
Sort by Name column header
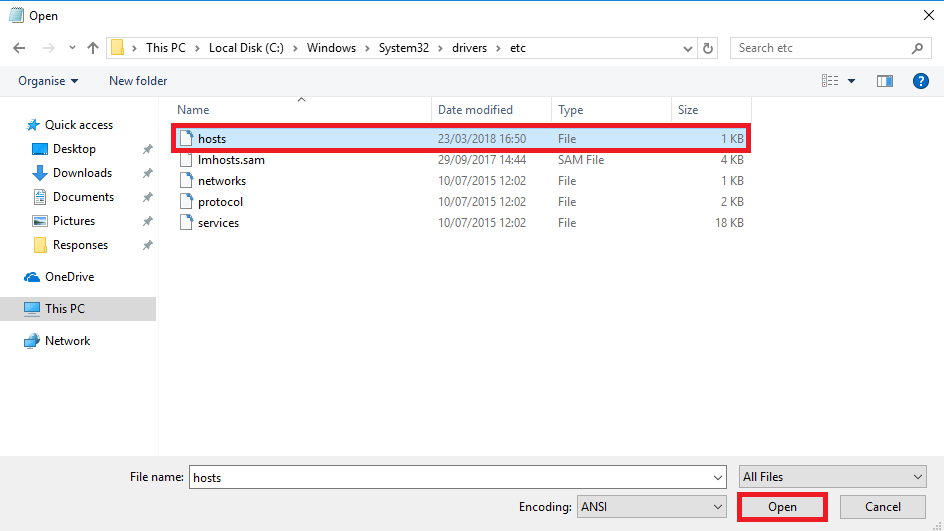(x=301, y=110)
